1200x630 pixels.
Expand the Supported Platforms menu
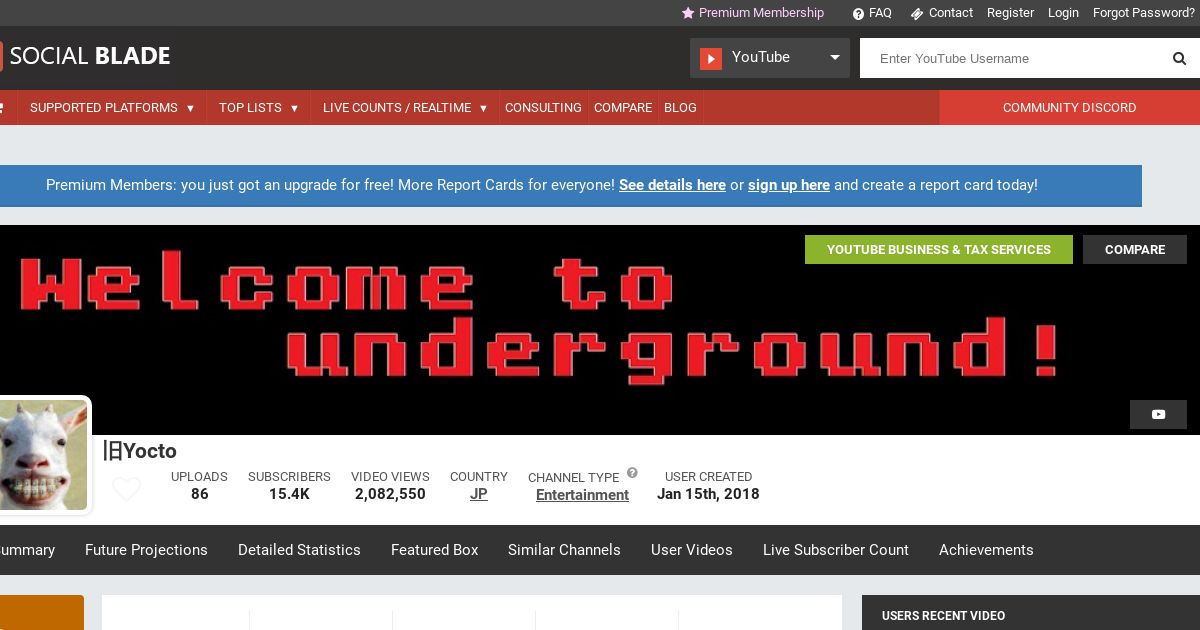click(x=111, y=107)
